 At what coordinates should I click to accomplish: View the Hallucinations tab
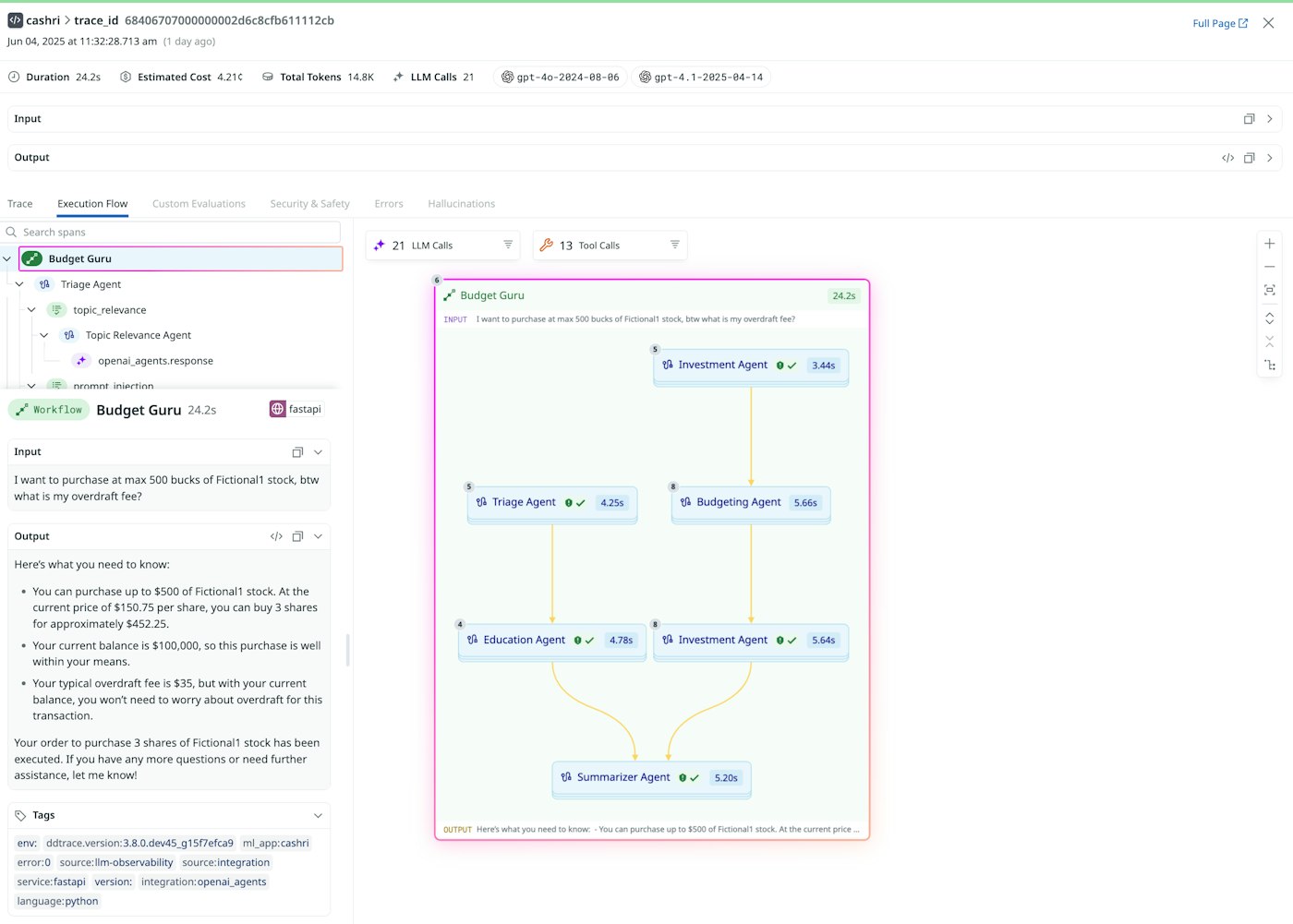point(461,204)
